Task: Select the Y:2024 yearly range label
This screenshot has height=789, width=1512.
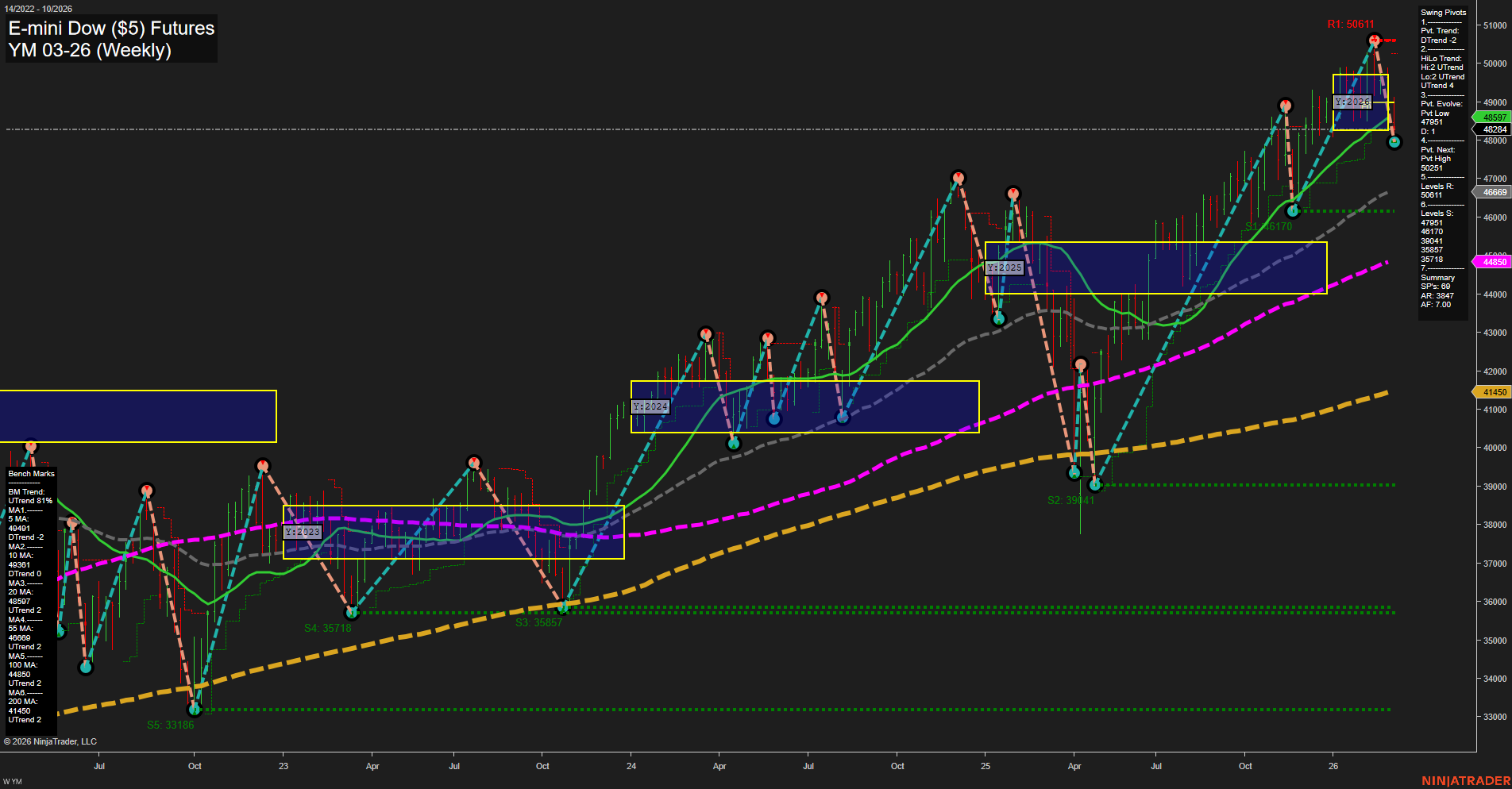Action: [x=650, y=406]
